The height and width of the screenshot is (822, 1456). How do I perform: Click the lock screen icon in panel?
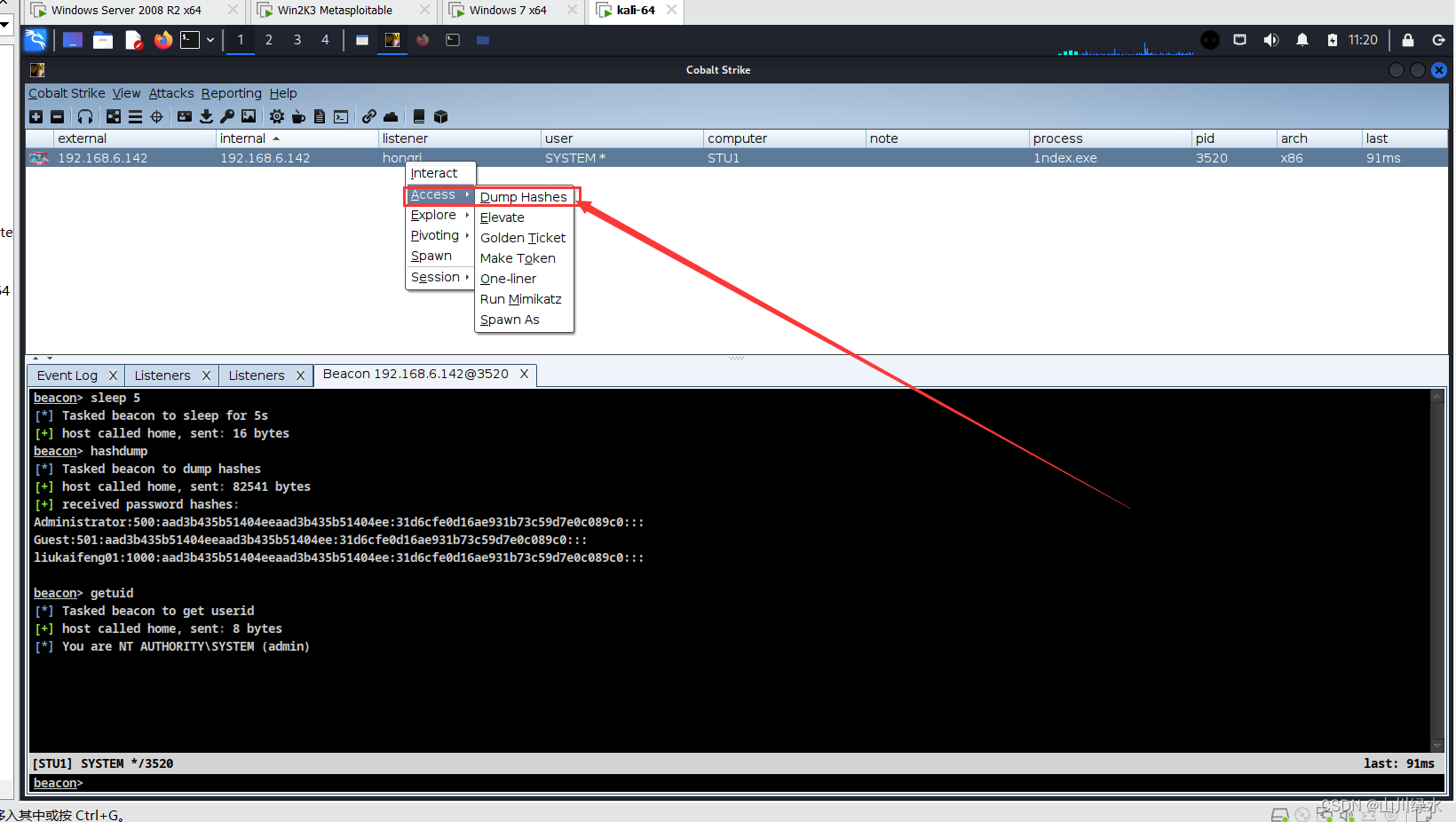point(1408,40)
